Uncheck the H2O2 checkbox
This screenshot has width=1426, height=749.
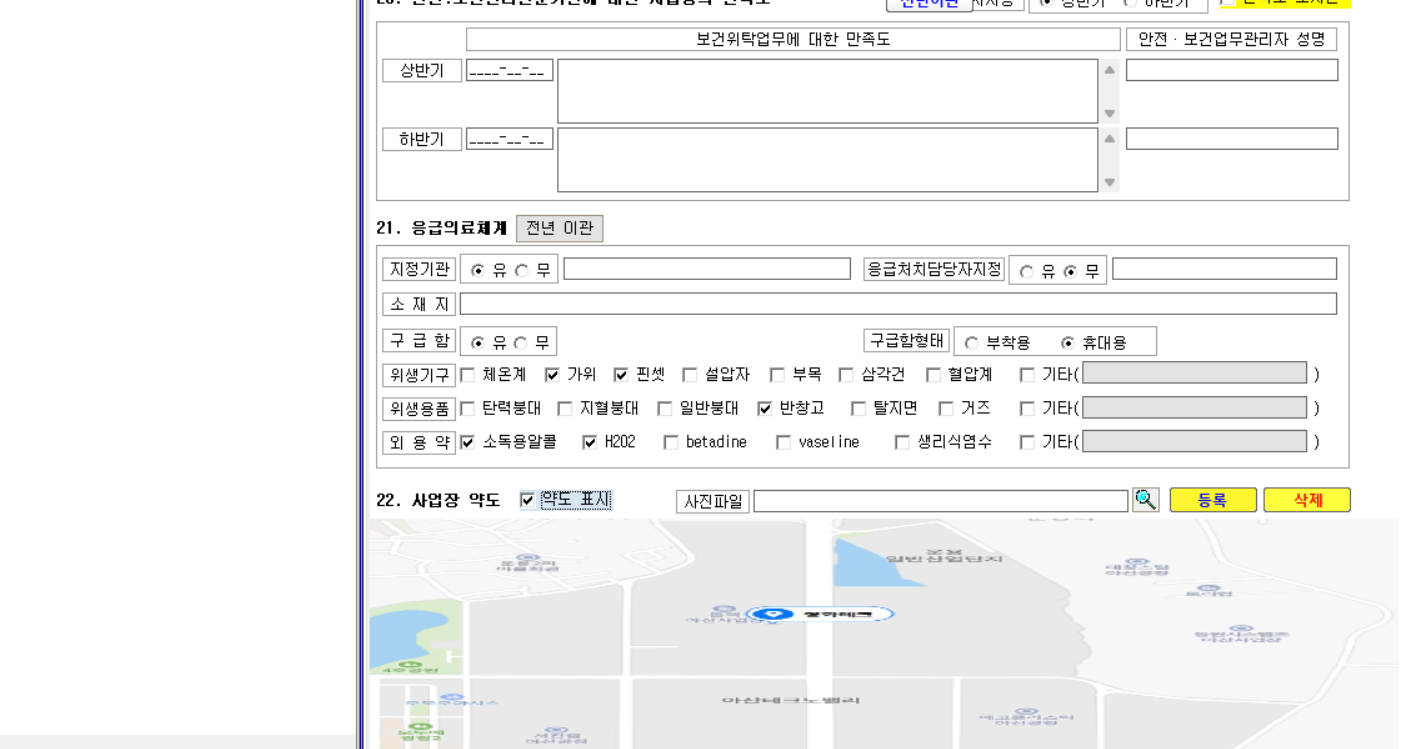click(x=589, y=442)
